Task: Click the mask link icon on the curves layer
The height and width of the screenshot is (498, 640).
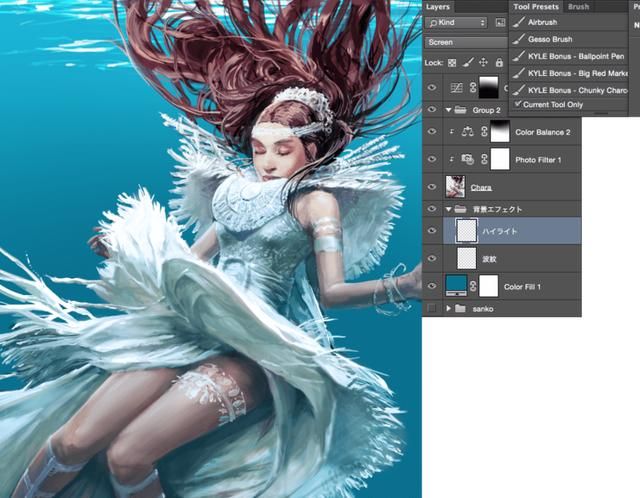Action: (473, 87)
